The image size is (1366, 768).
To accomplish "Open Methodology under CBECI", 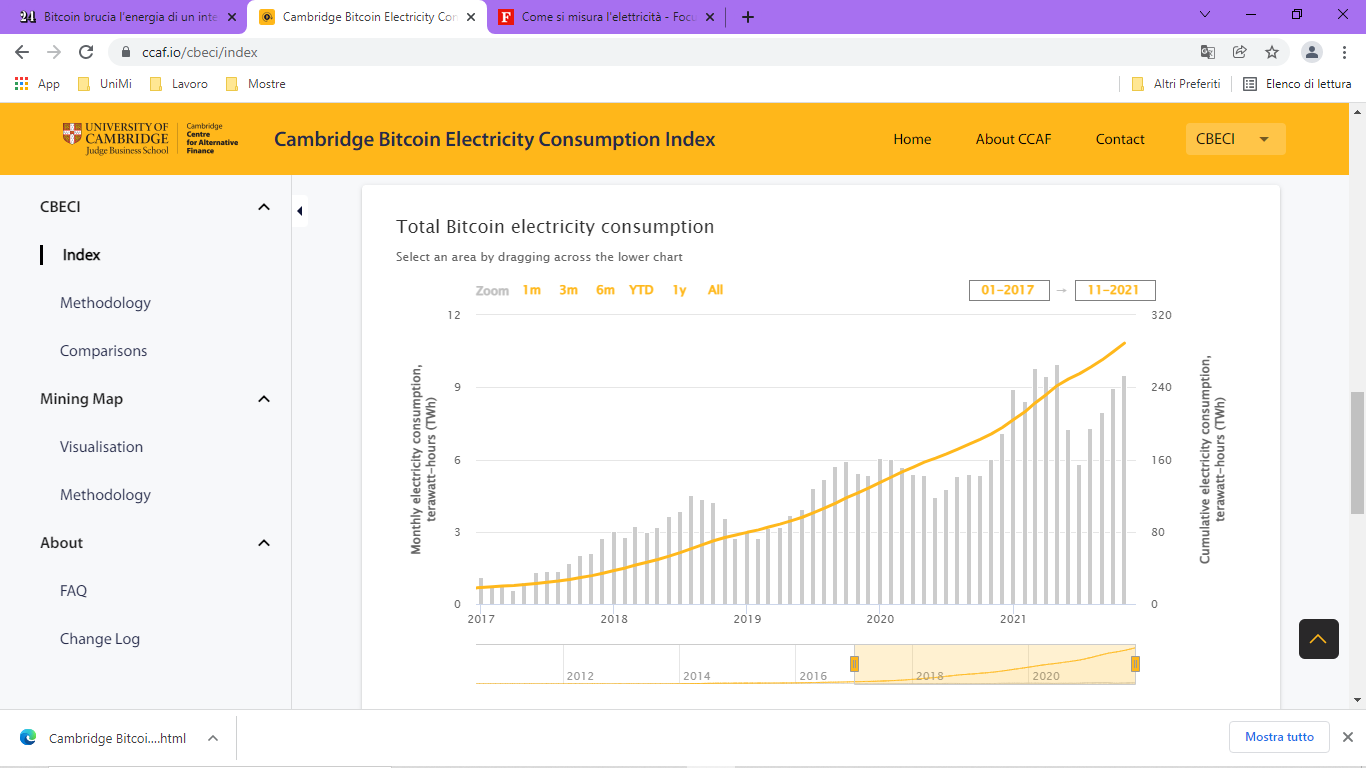I will [105, 303].
